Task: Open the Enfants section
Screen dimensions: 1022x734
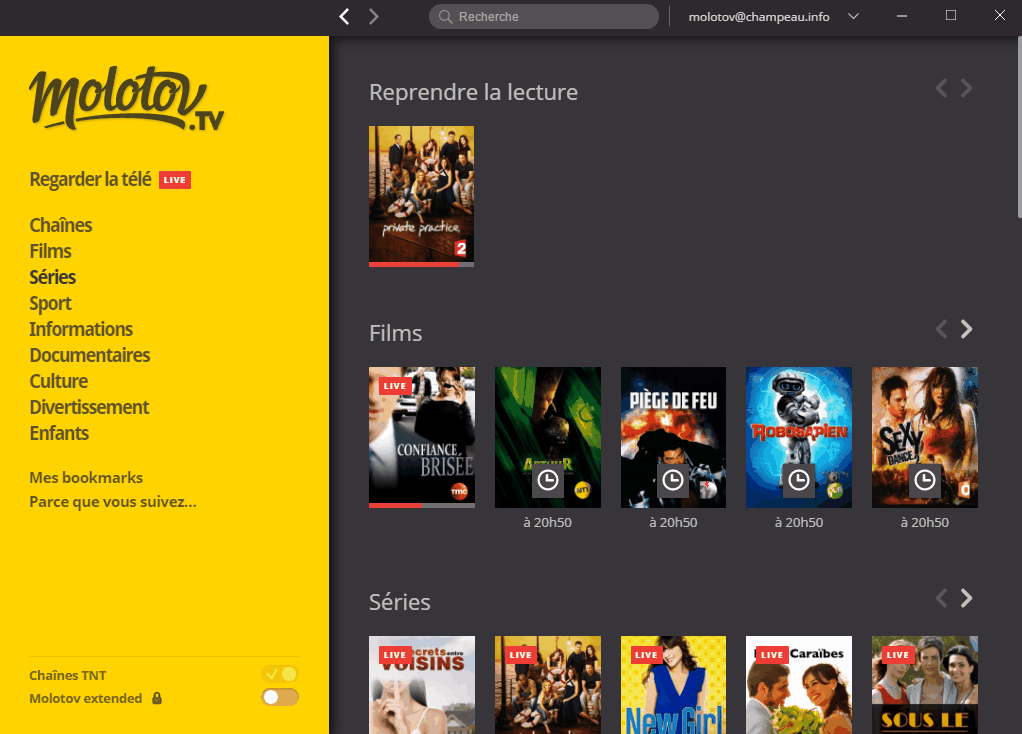Action: (59, 433)
